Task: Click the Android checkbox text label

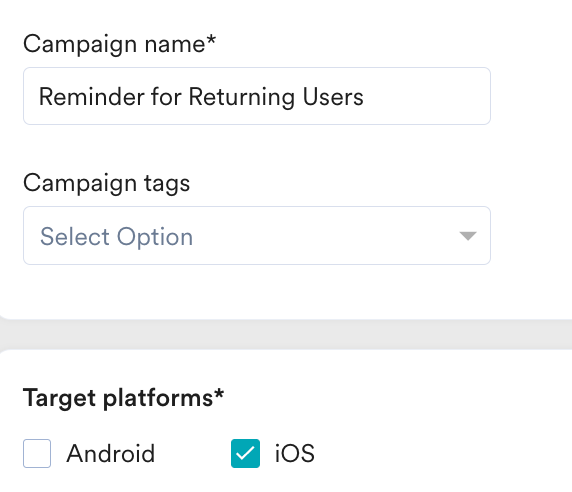Action: point(111,454)
